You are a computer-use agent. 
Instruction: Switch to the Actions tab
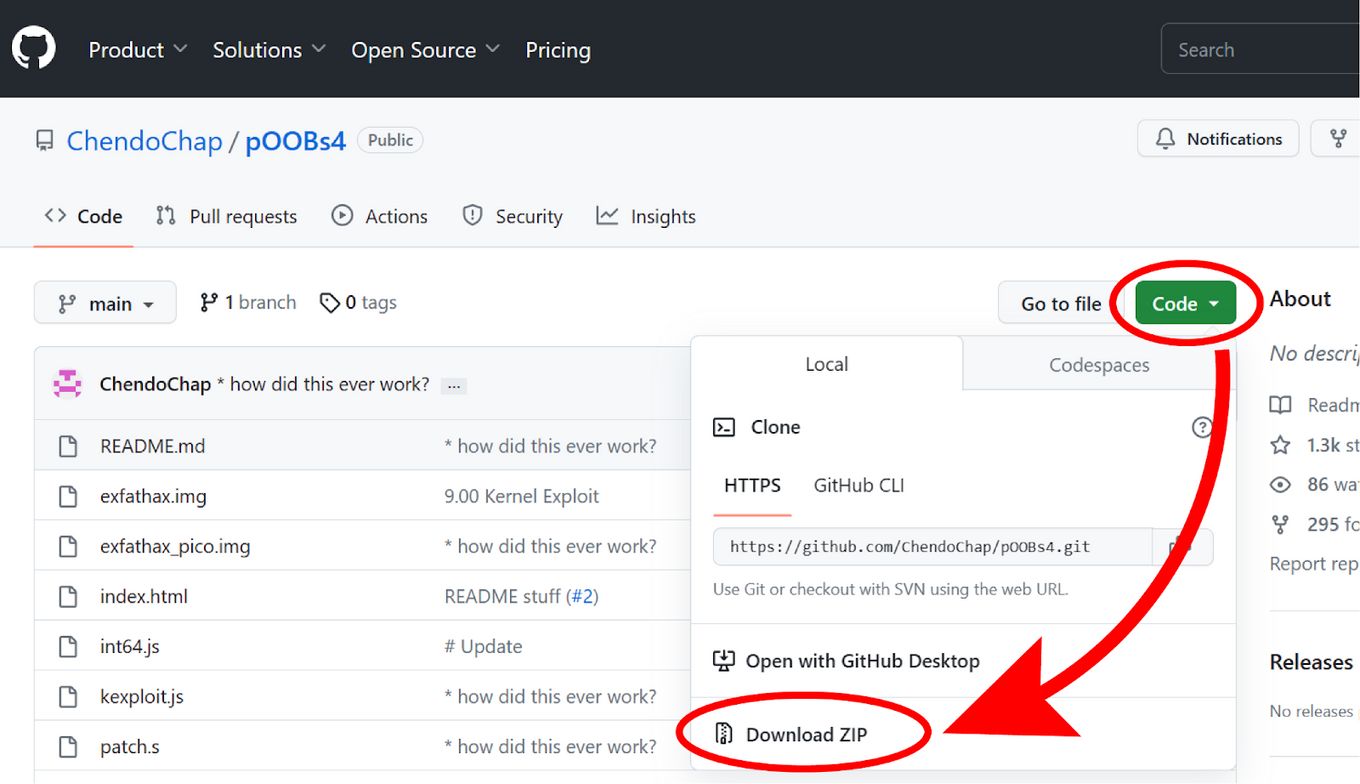coord(380,216)
